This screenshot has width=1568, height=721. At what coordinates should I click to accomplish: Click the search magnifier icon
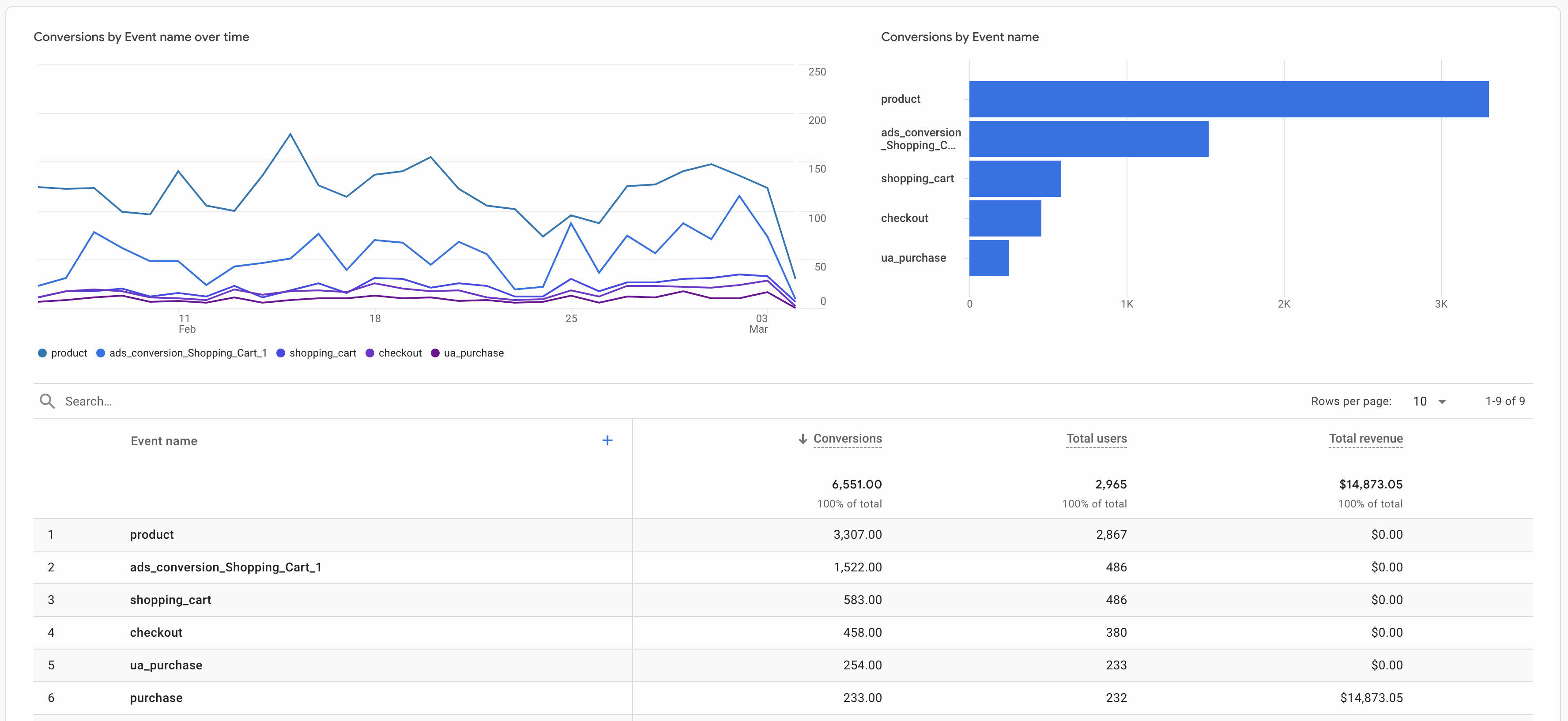click(x=47, y=401)
